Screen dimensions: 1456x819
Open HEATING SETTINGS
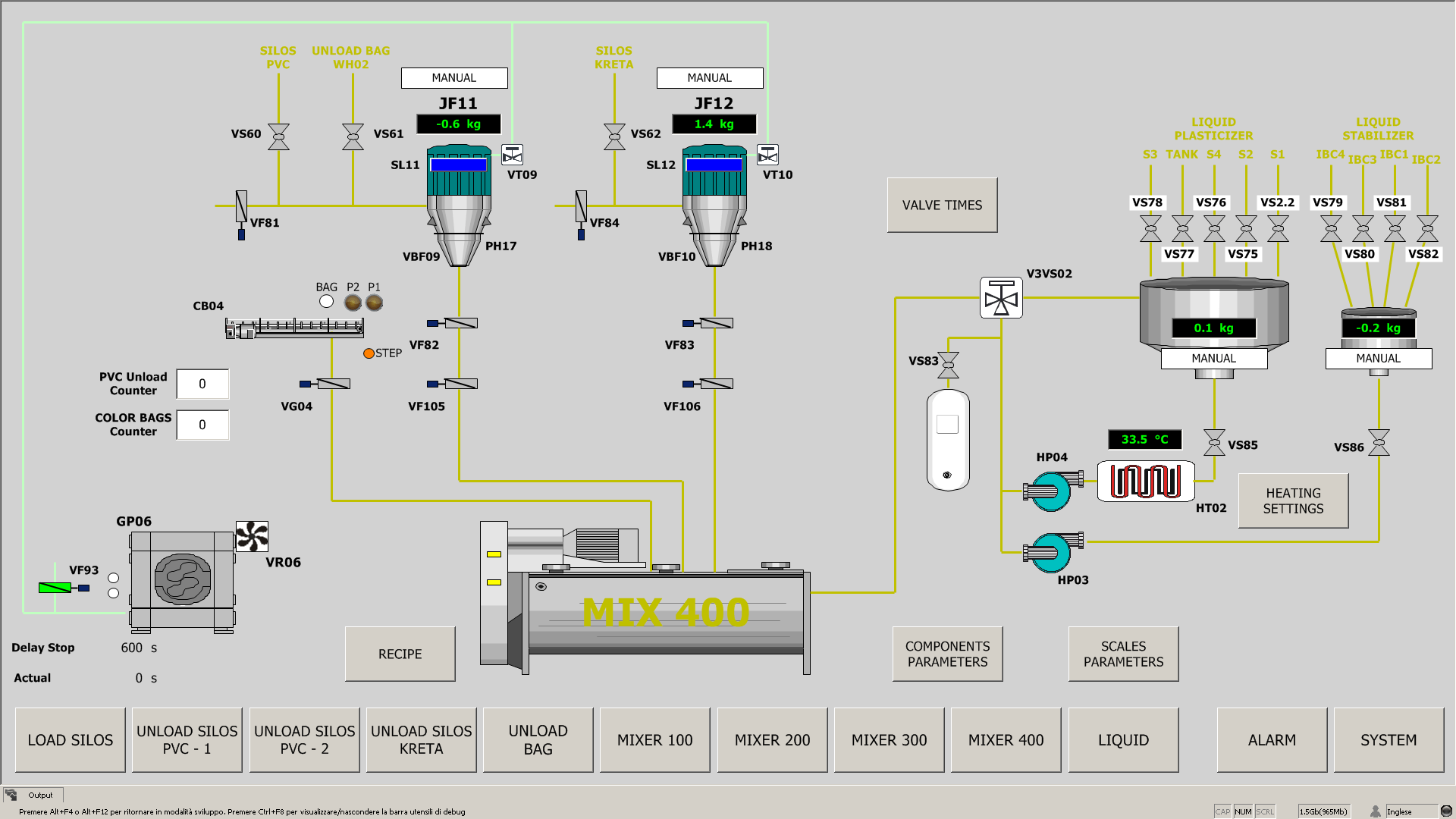pyautogui.click(x=1293, y=501)
